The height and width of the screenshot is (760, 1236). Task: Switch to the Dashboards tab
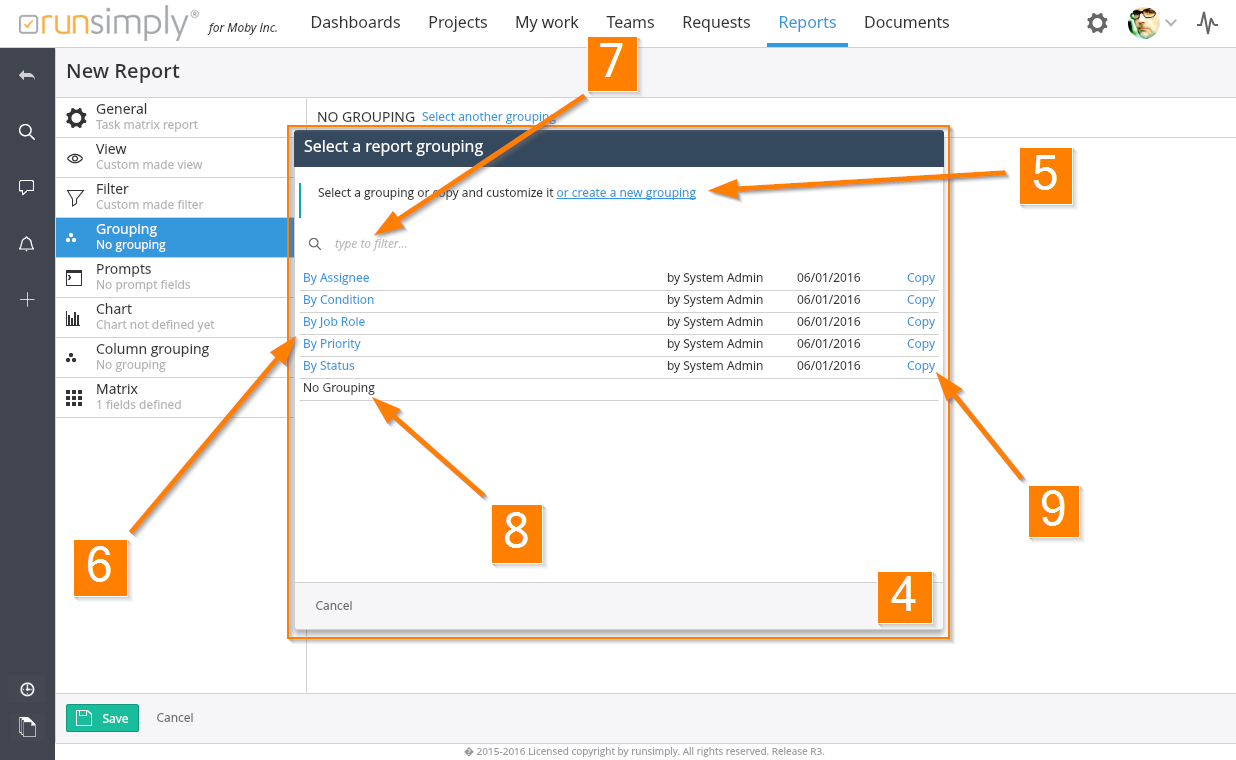click(x=355, y=22)
